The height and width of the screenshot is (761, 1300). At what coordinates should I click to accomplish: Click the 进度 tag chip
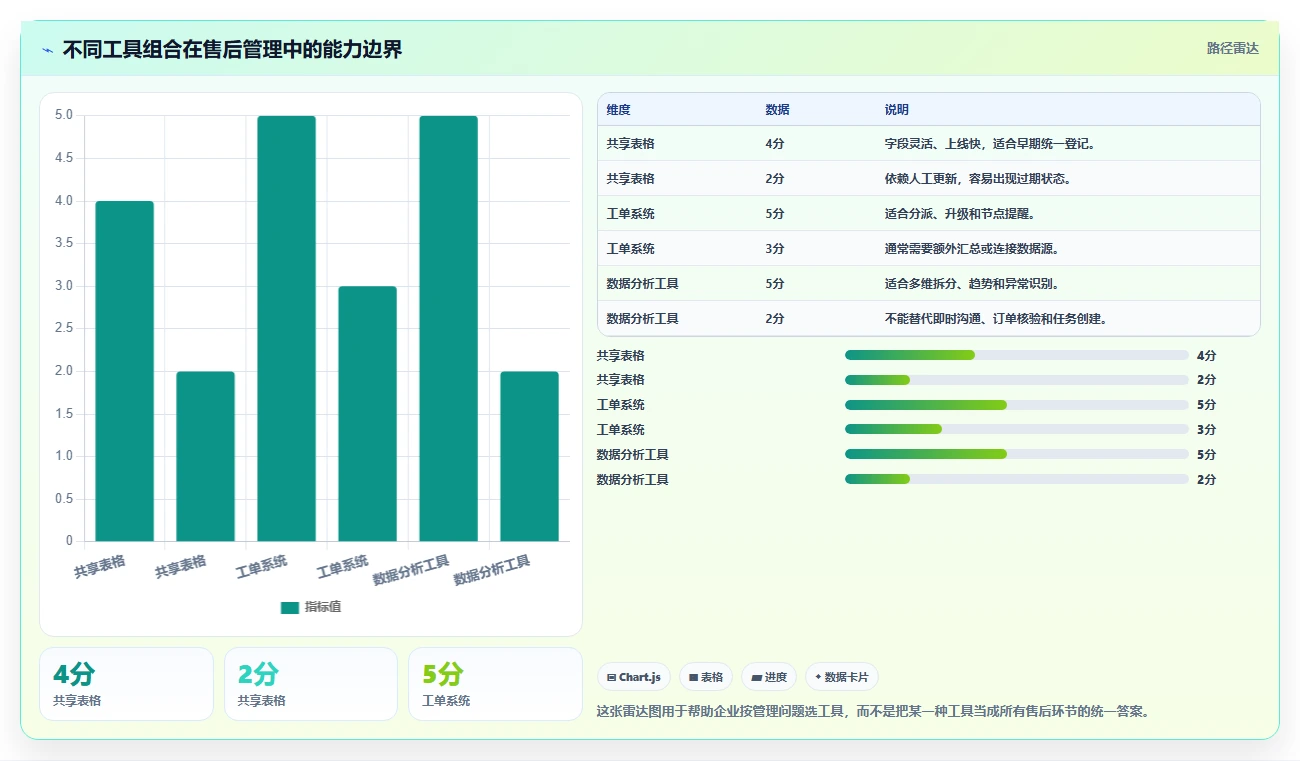coord(769,677)
